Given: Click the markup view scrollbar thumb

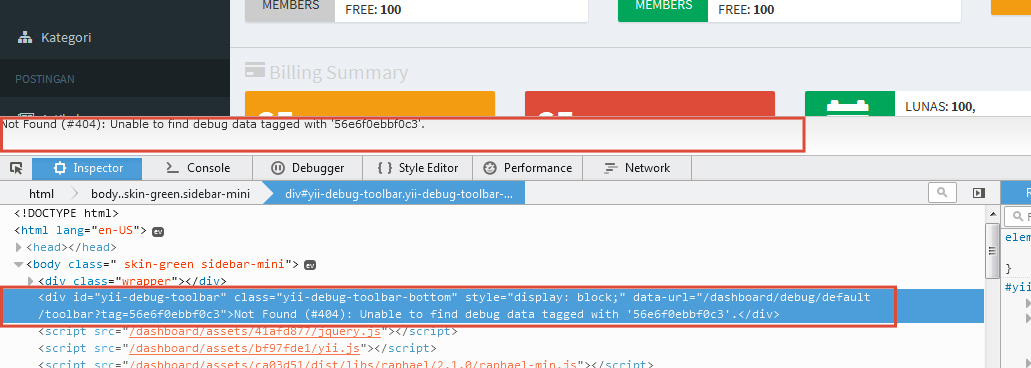Looking at the screenshot, I should click(992, 250).
